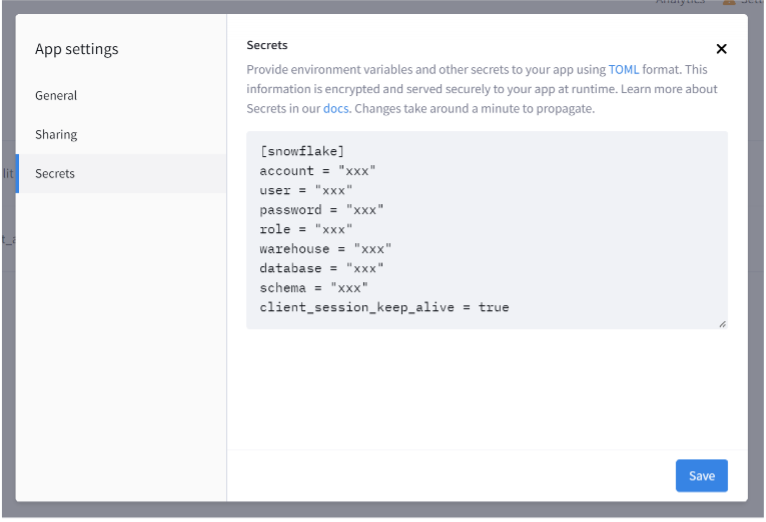The image size is (766, 522).
Task: Click inside the secrets text area
Action: 487,230
